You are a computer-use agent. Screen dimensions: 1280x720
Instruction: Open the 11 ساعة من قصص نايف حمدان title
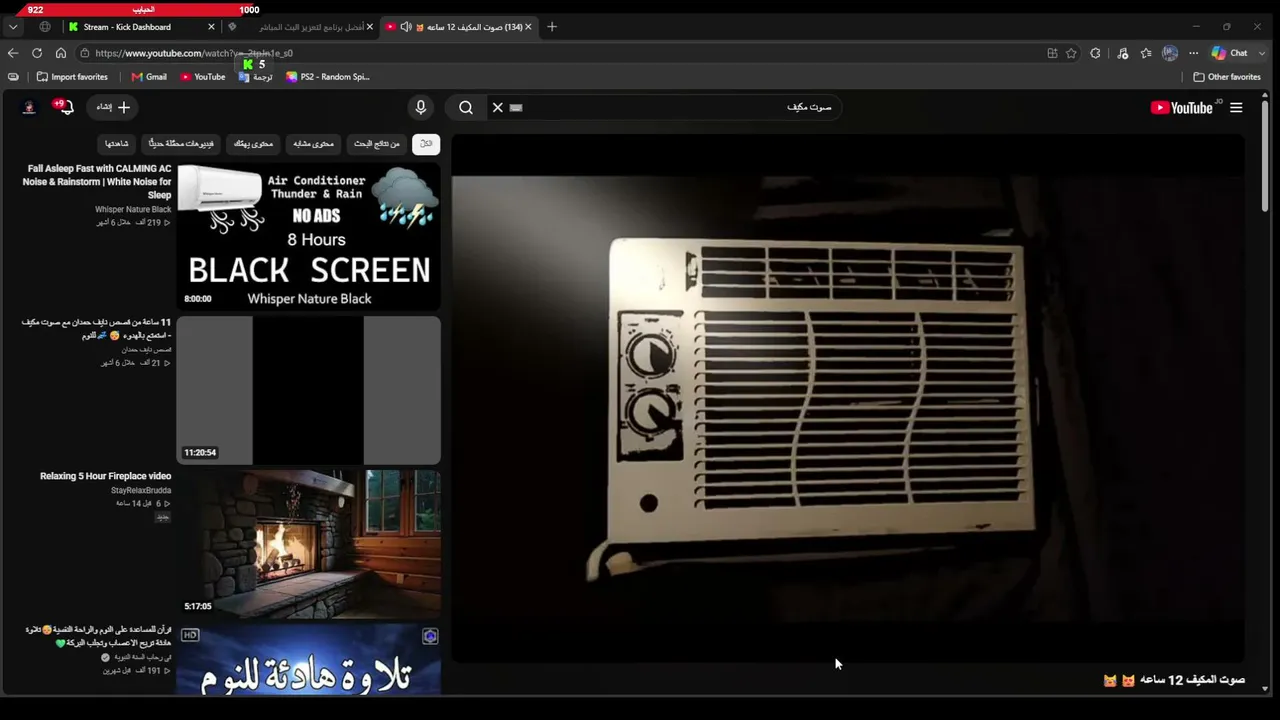click(x=97, y=329)
